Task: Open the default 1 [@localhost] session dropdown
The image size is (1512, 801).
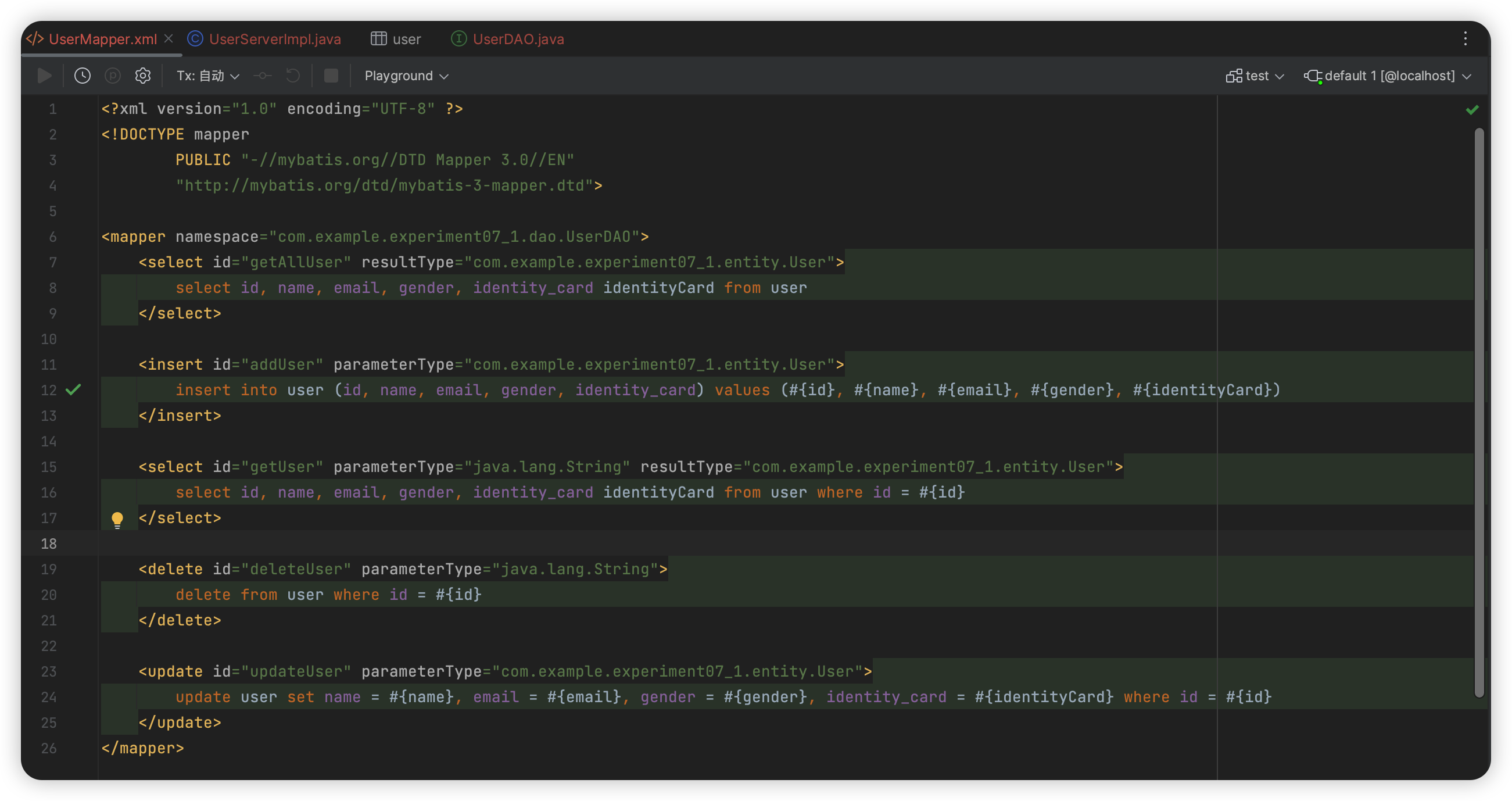Action: (1388, 76)
